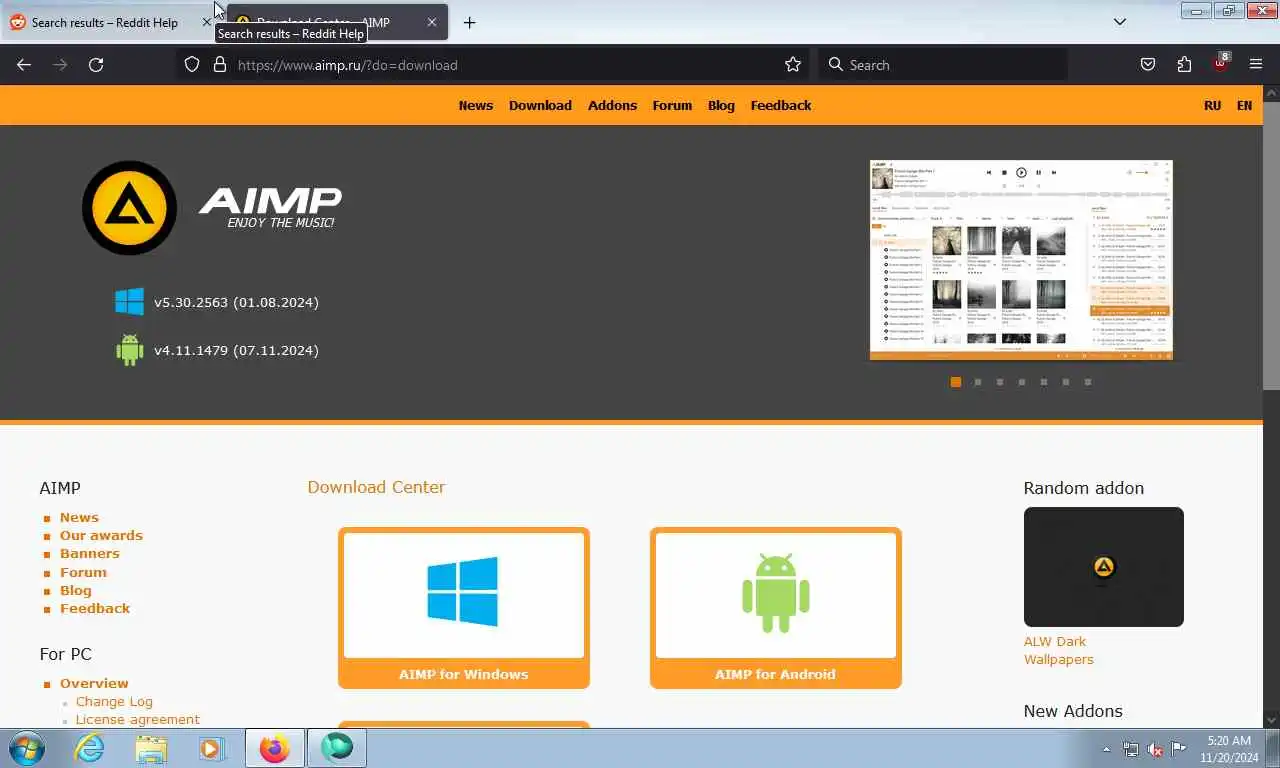Click the AIMP for Android download card
Viewport: 1280px width, 768px height.
tap(776, 608)
